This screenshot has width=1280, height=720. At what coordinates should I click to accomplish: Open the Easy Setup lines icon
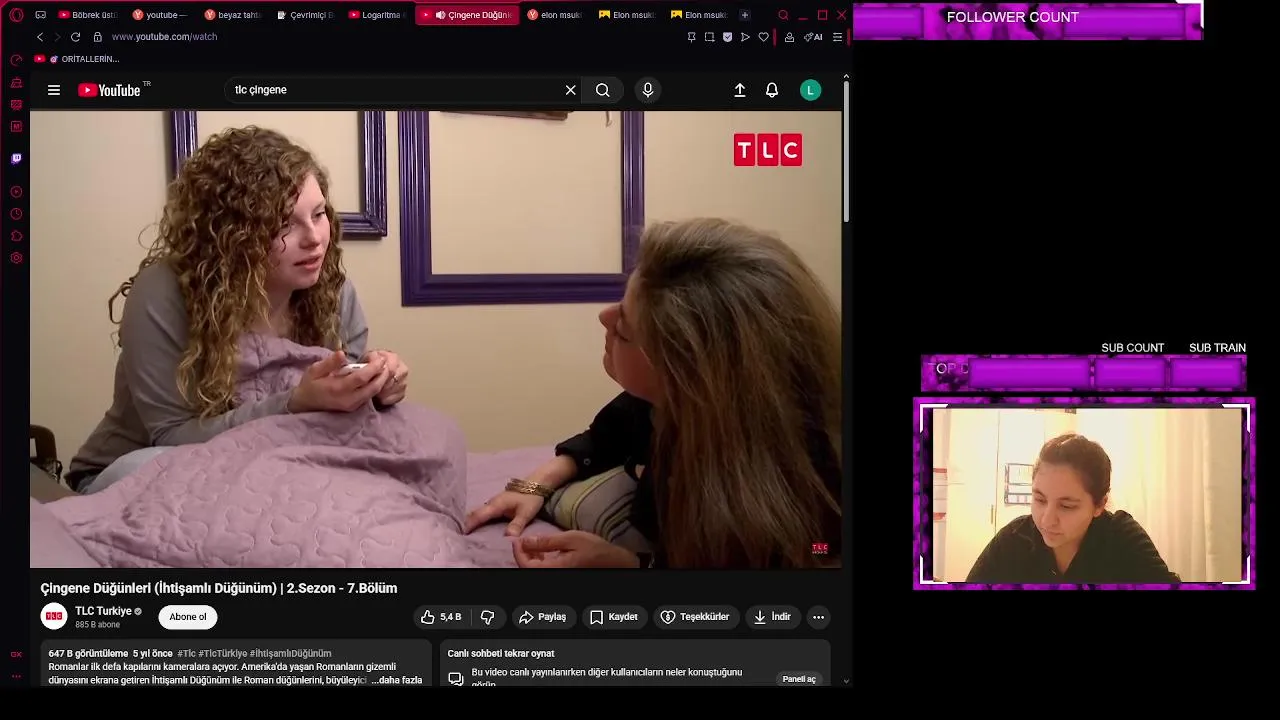pyautogui.click(x=837, y=37)
